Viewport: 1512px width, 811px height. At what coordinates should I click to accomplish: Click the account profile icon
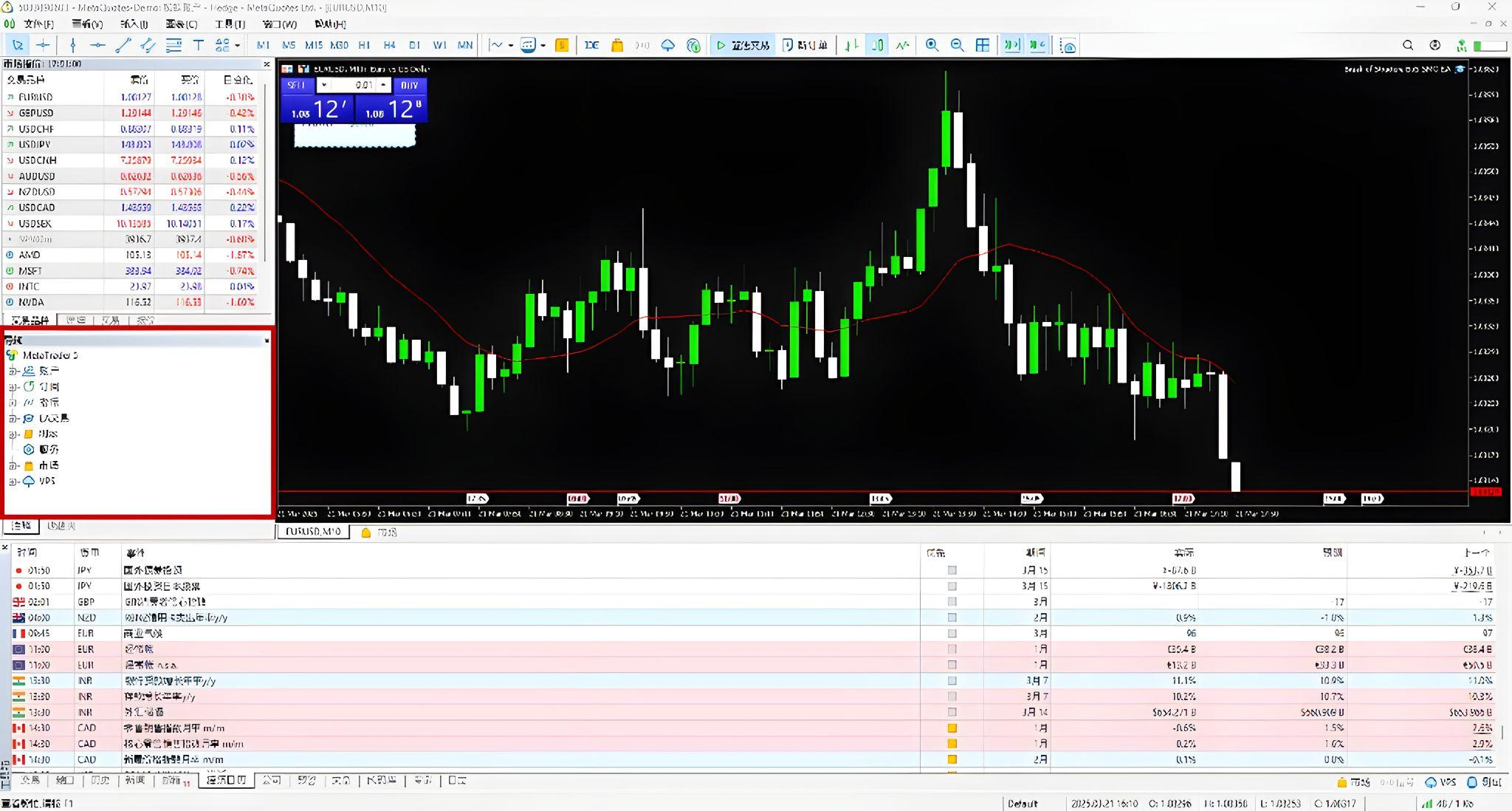(x=1434, y=45)
